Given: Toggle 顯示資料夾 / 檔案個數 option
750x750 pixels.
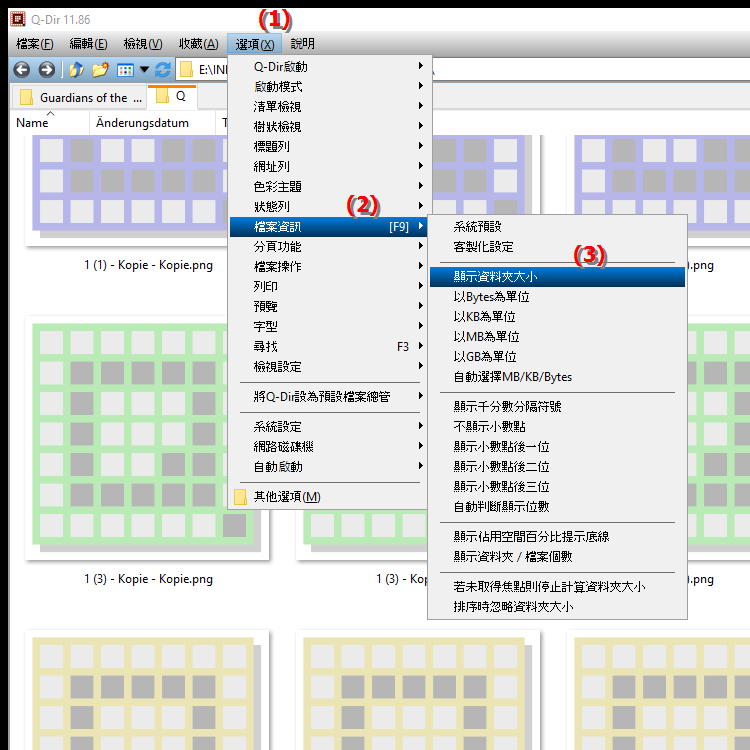Looking at the screenshot, I should point(557,557).
